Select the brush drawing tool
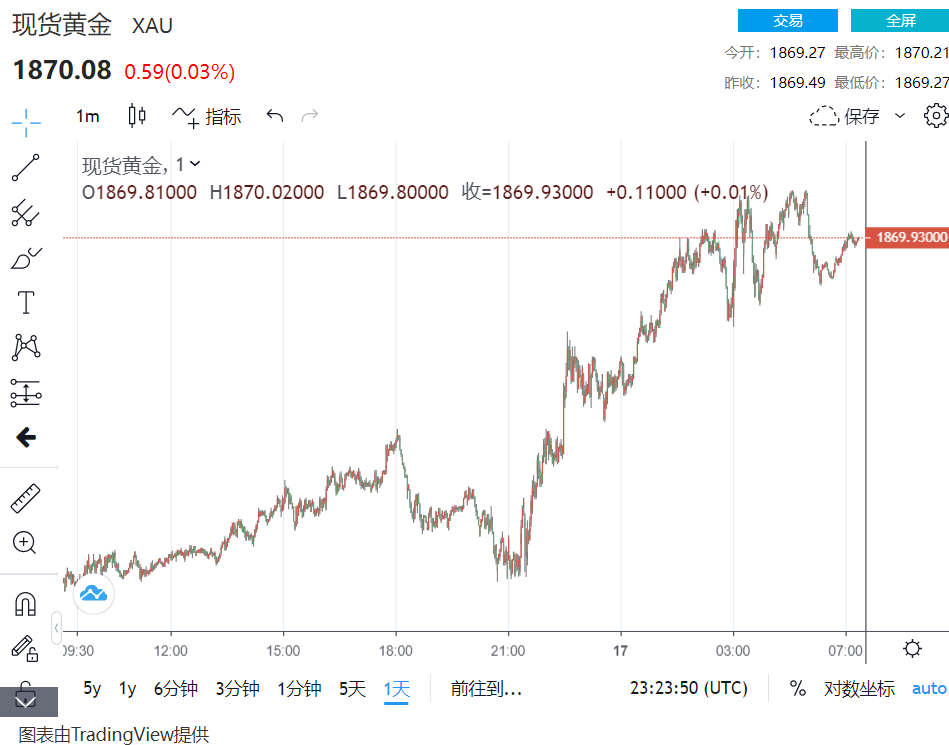Screen dimensions: 949x745 click(26, 258)
